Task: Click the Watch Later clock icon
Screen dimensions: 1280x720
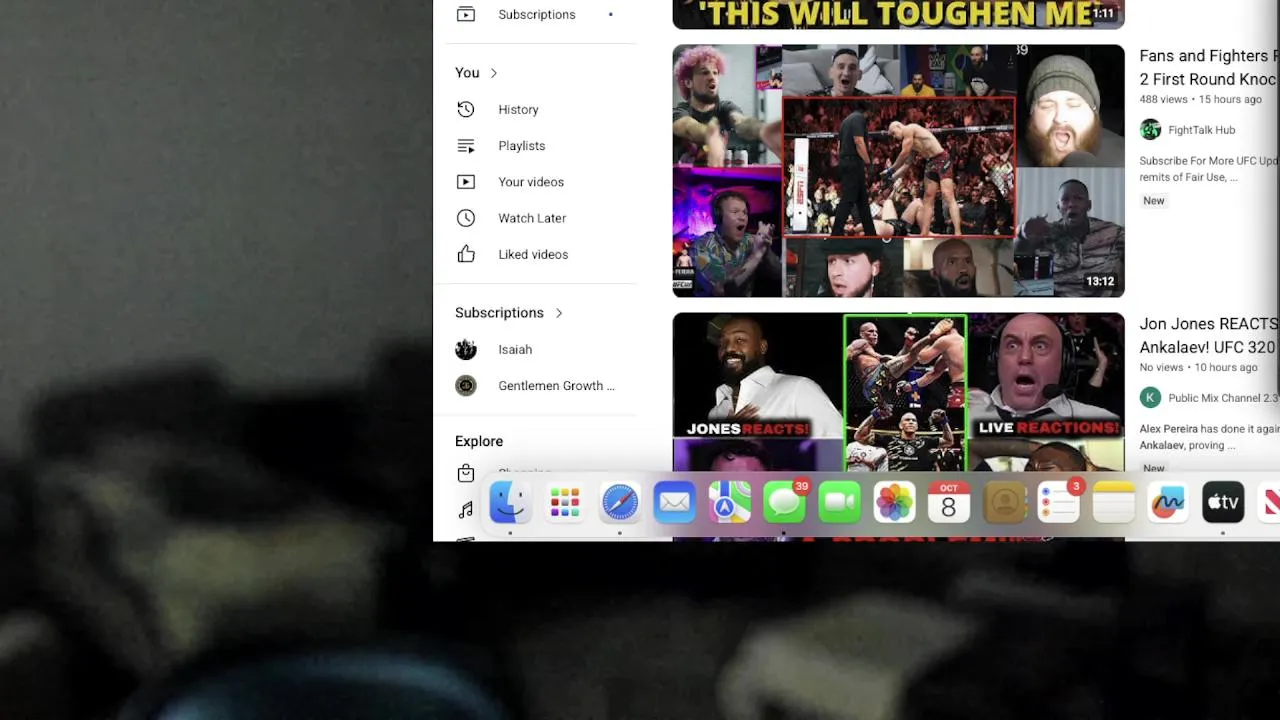Action: click(466, 218)
